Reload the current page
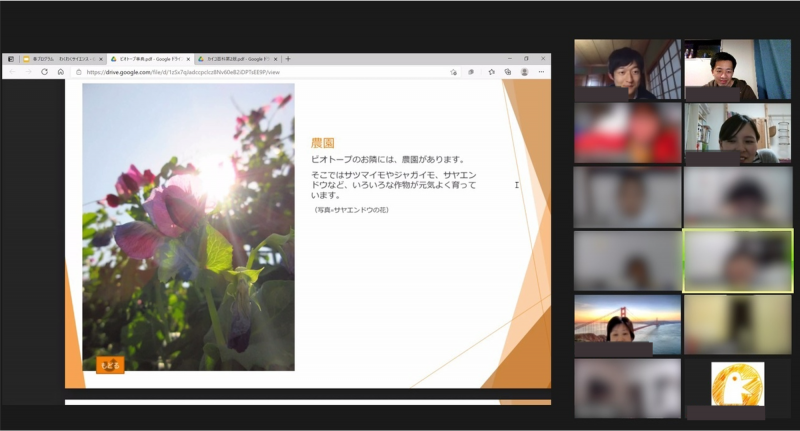 [44, 72]
